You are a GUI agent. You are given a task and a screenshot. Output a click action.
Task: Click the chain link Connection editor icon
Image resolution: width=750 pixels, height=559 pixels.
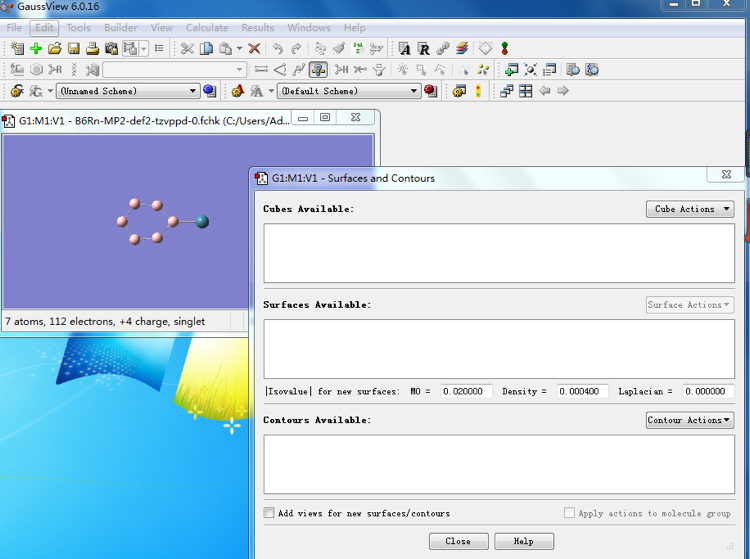(x=442, y=48)
